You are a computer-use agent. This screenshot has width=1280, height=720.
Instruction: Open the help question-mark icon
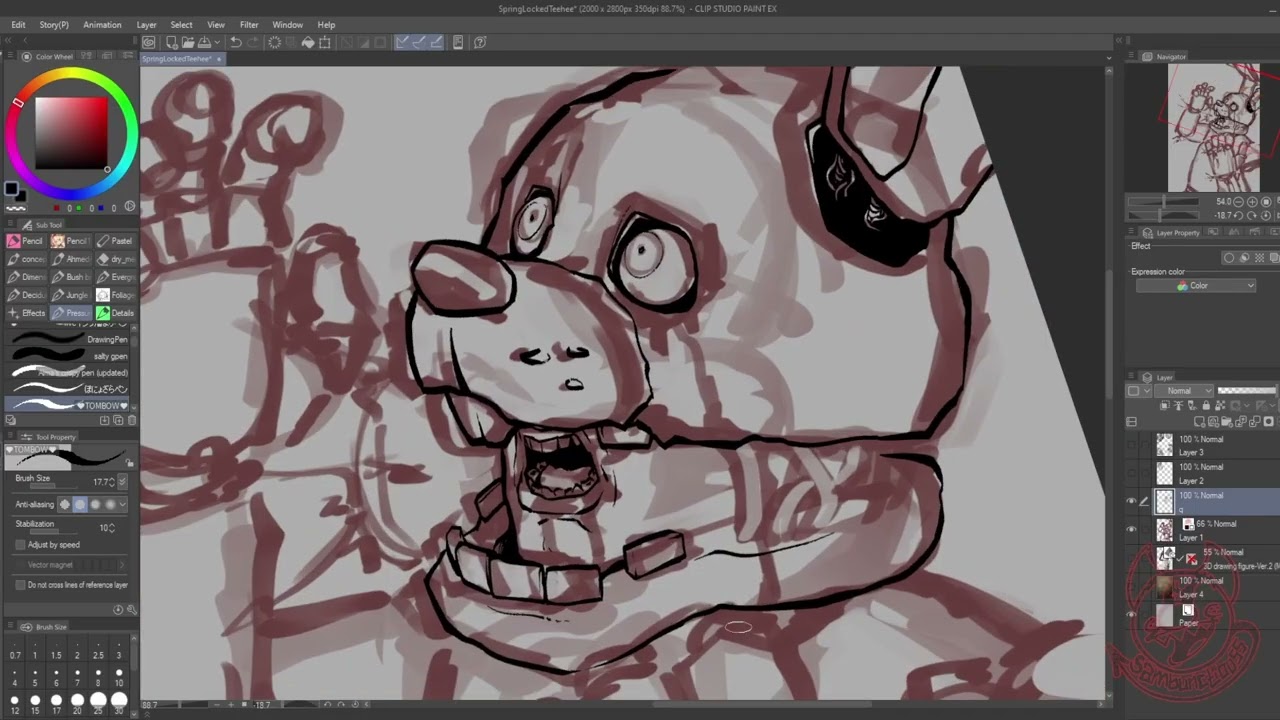tap(480, 42)
